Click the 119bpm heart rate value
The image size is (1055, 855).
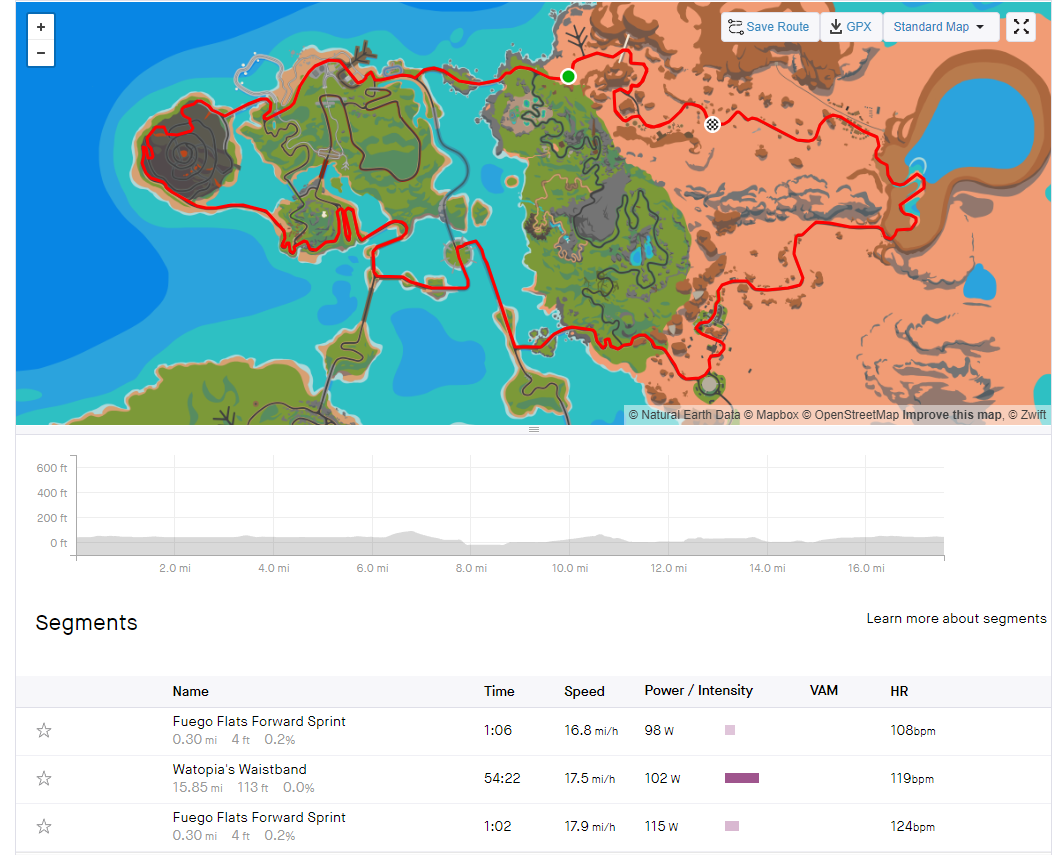(912, 778)
